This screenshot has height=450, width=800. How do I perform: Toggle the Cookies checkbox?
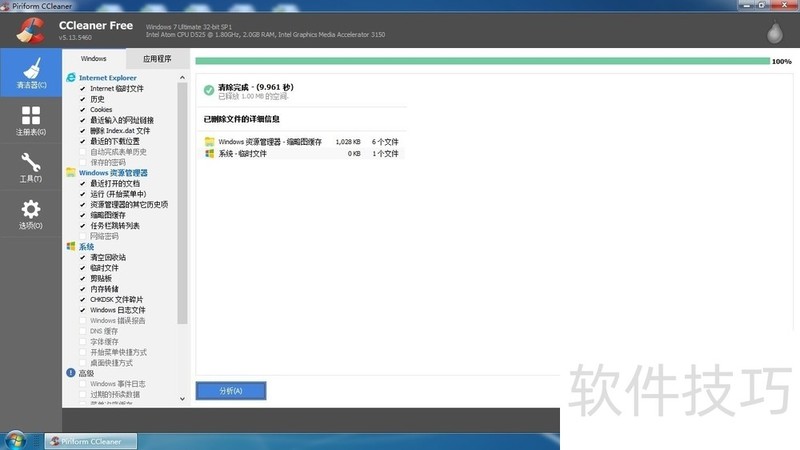coord(83,110)
